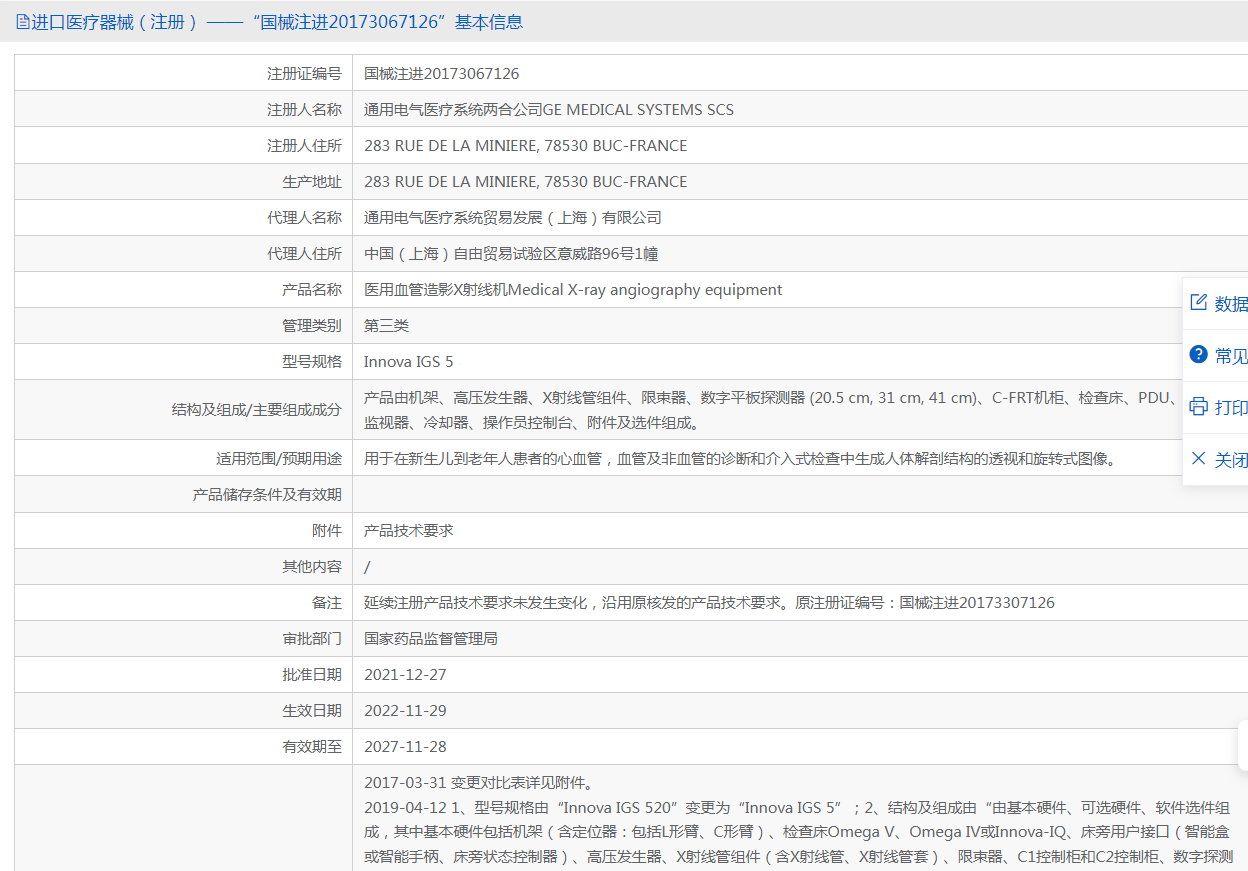1248x871 pixels.
Task: Click the model value Innova IGS 5
Action: point(408,361)
